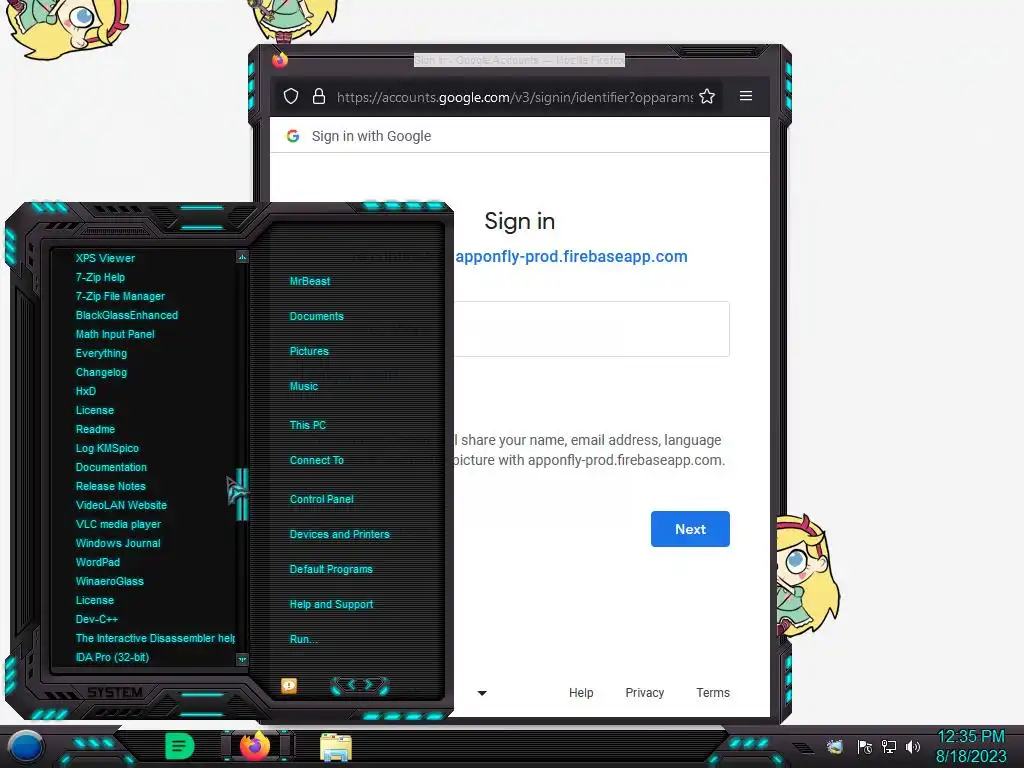Click the blue Next button
1024x768 pixels.
tap(690, 529)
